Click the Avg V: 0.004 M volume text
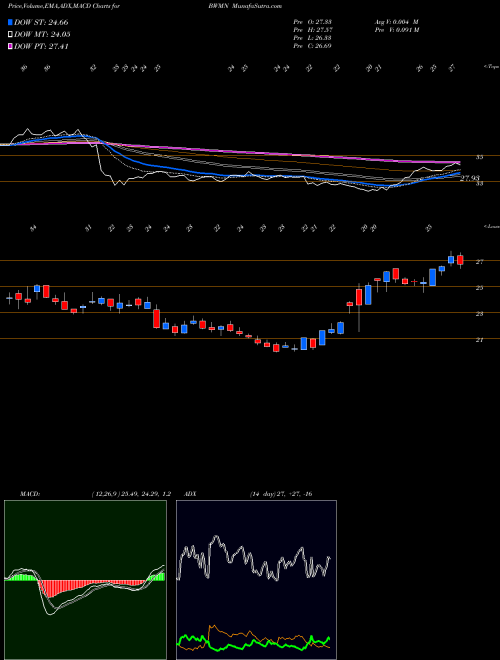Image resolution: width=500 pixels, height=660 pixels. point(397,22)
